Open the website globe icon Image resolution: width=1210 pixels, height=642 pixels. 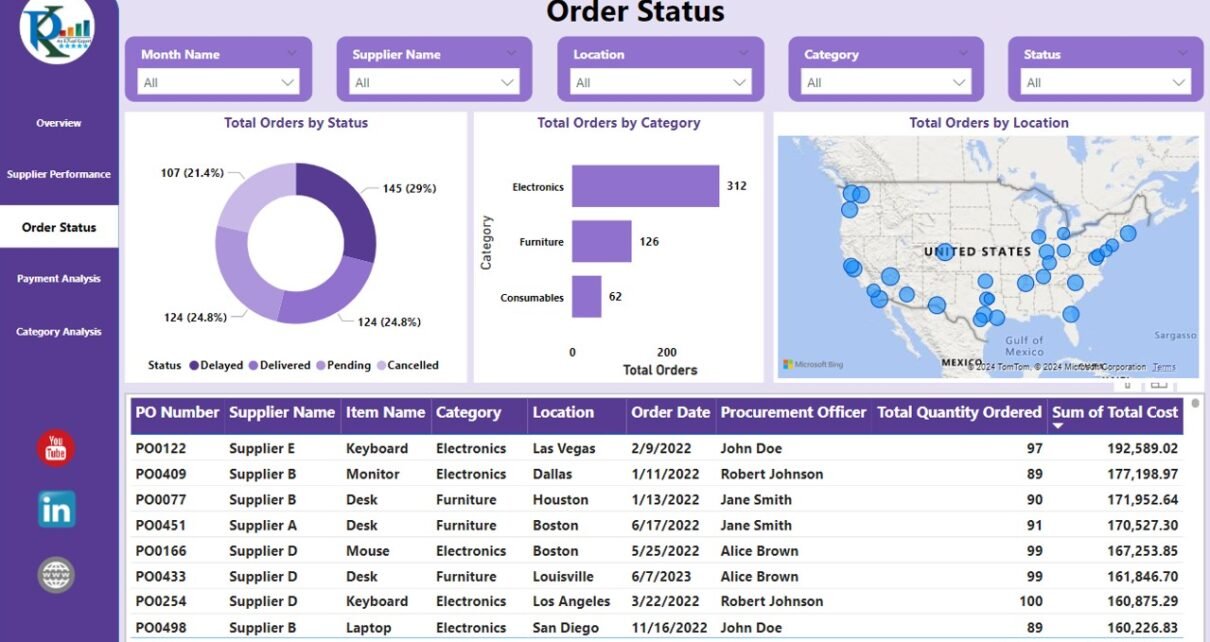pos(56,575)
